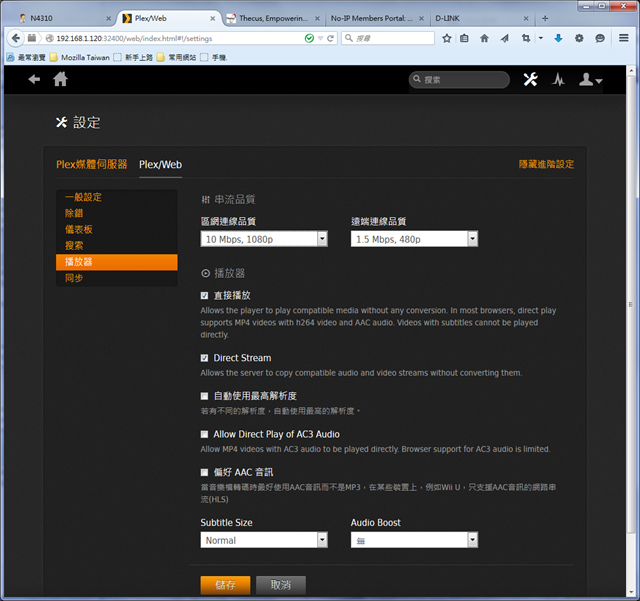Open the 新手上路 bookmark
The height and width of the screenshot is (601, 640).
133,58
